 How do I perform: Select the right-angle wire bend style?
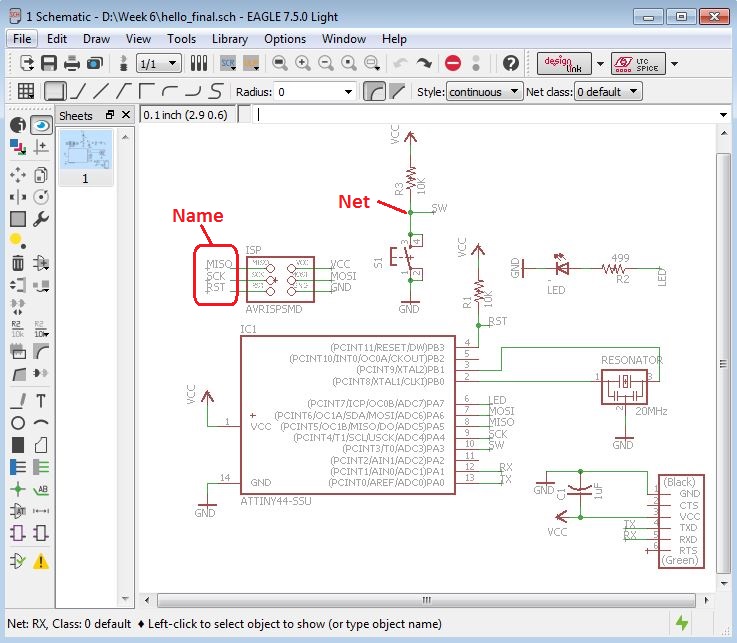(x=147, y=91)
